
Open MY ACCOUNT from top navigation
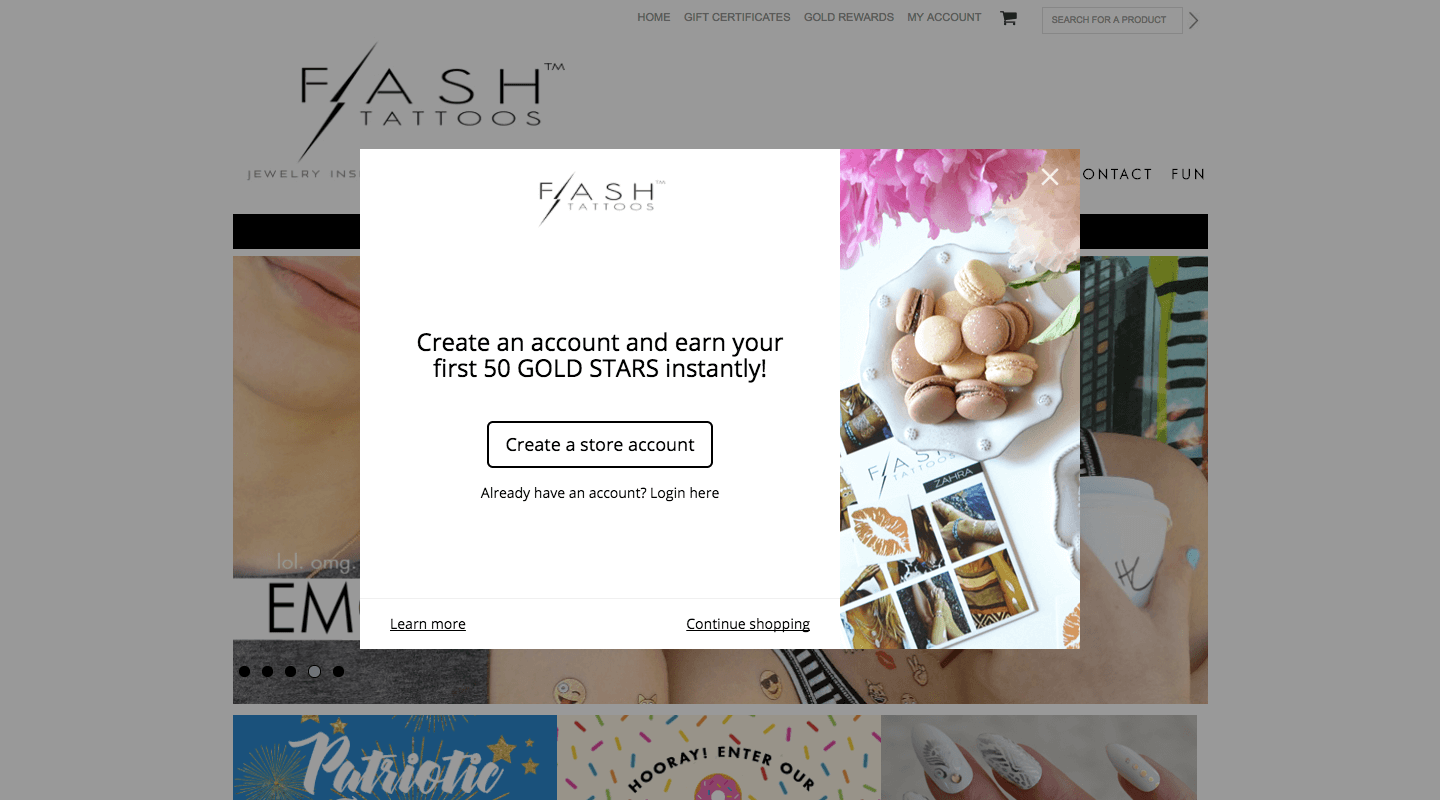(944, 17)
